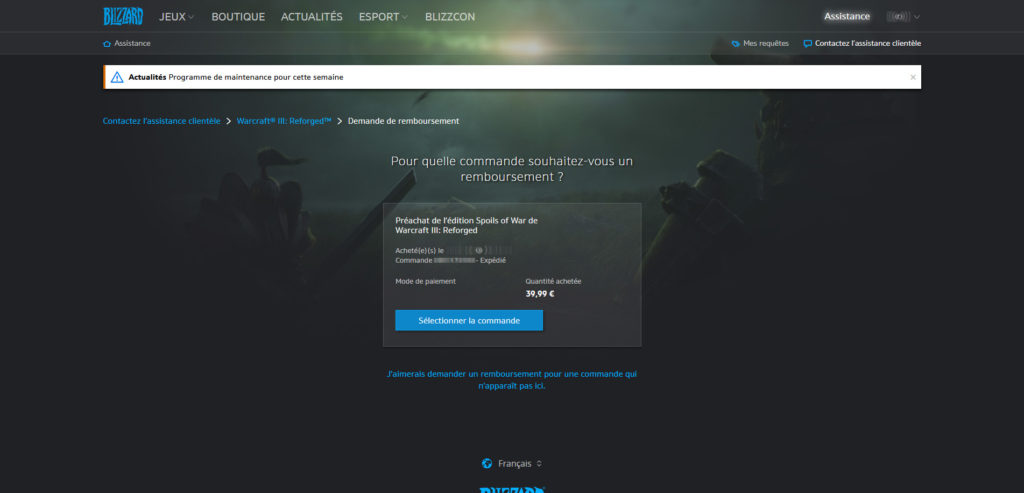Expand the JEUX dropdown menu
The height and width of the screenshot is (493, 1024).
click(x=177, y=17)
